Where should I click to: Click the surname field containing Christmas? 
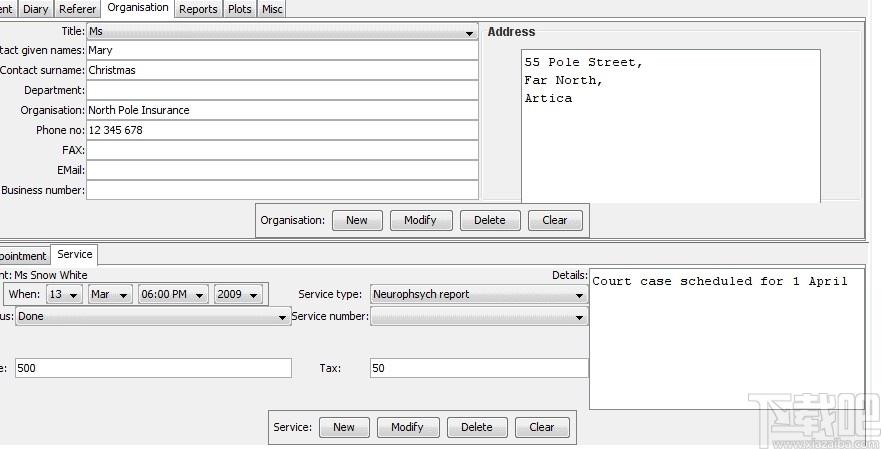[282, 70]
